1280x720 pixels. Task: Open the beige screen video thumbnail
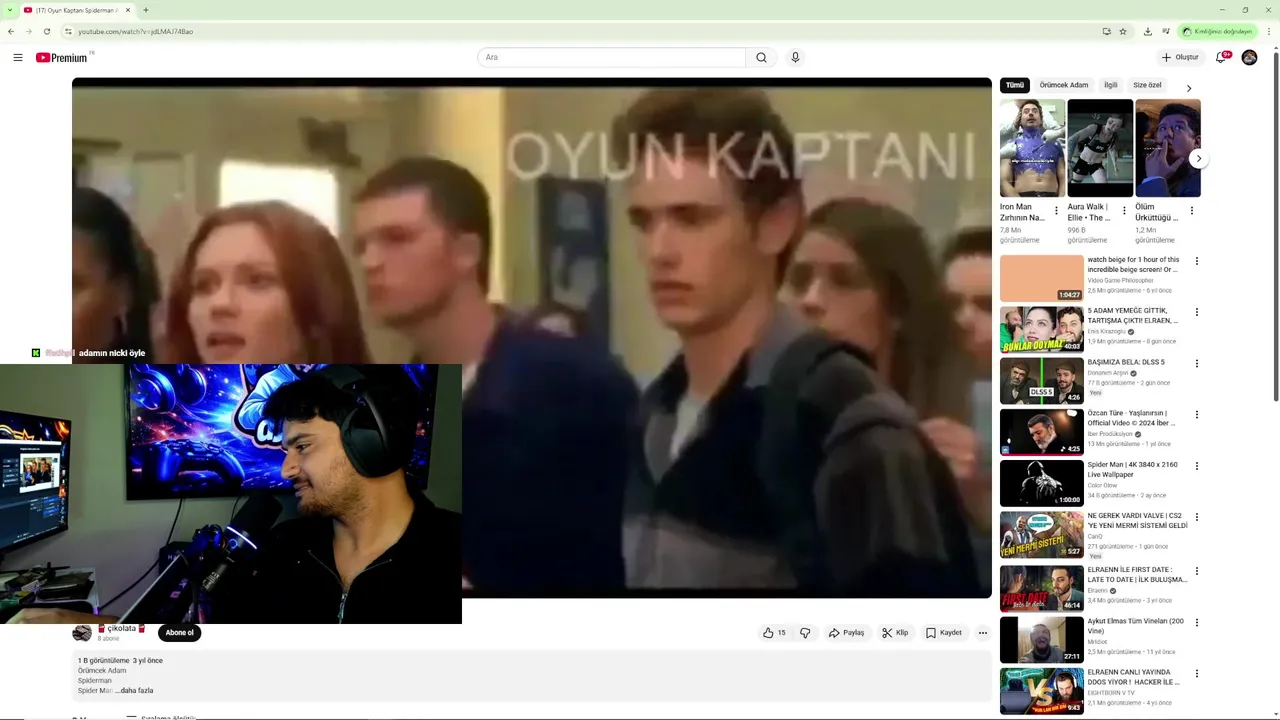pos(1042,278)
